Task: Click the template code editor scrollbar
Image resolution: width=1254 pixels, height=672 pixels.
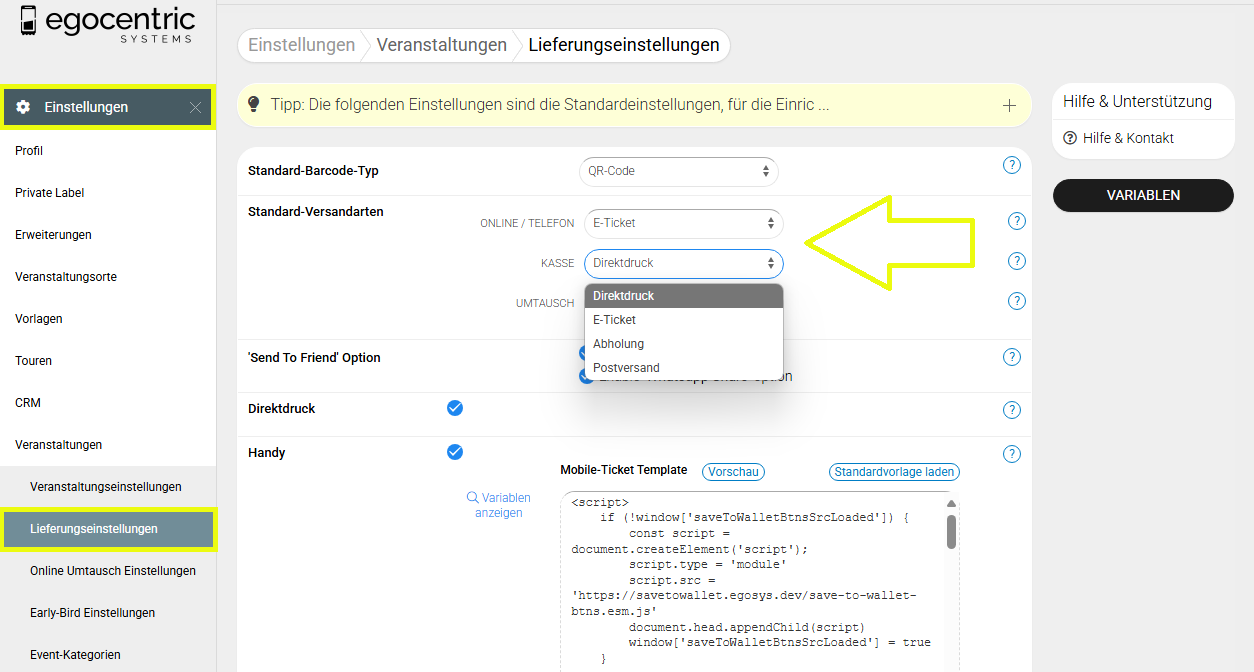Action: (x=951, y=530)
